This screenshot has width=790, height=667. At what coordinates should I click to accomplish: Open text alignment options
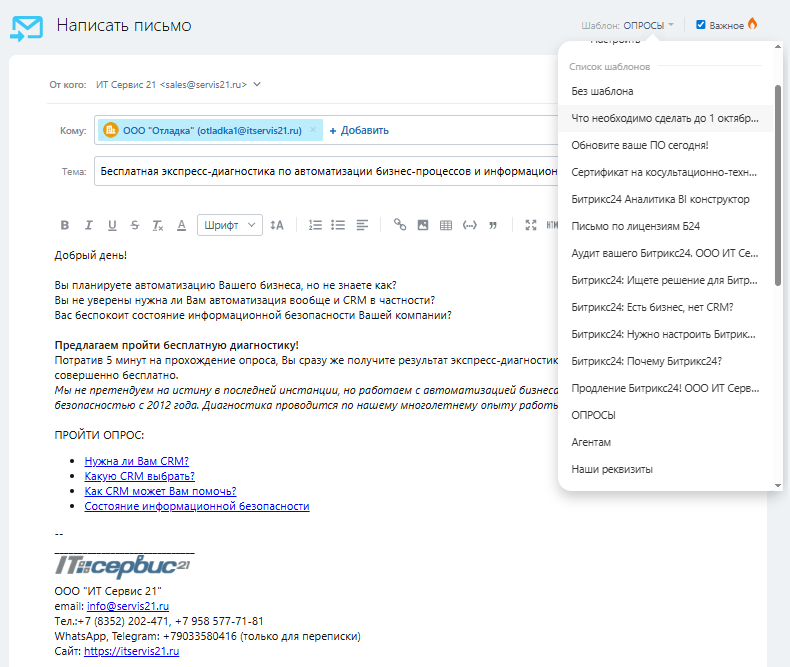click(x=362, y=225)
